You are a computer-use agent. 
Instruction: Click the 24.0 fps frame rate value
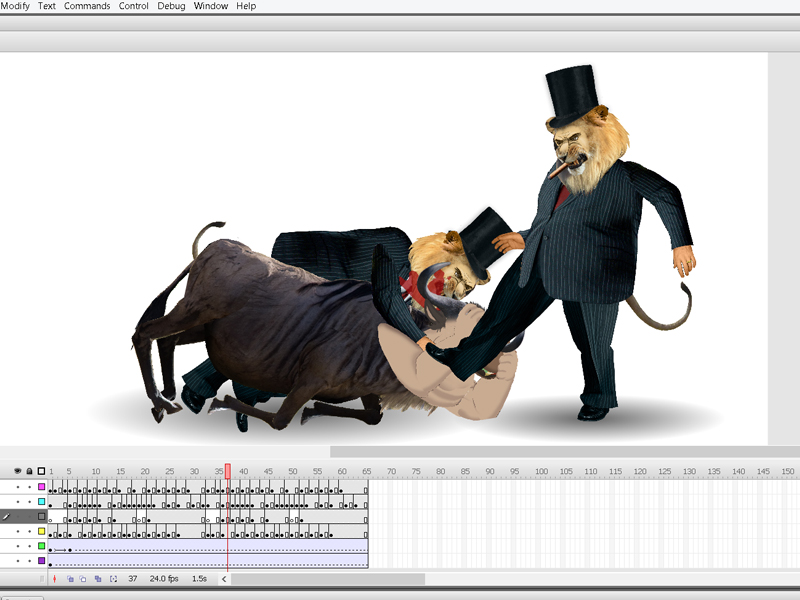coord(164,579)
